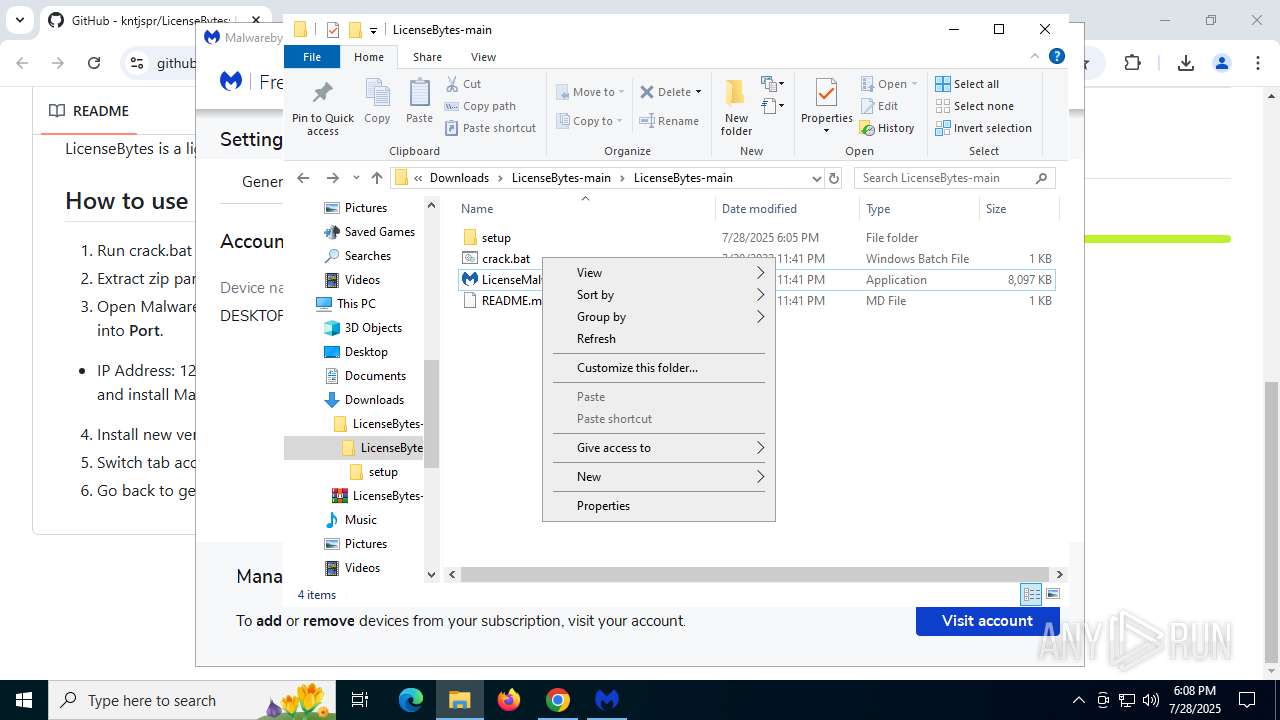Open Group by context submenu
Screen dimensions: 1280x720
pyautogui.click(x=659, y=317)
